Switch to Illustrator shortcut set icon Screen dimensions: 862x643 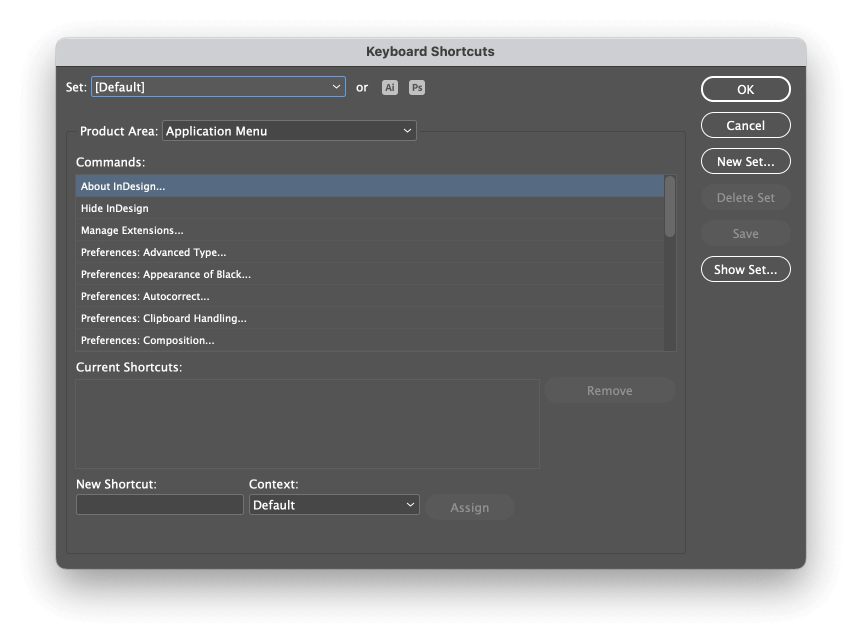[390, 87]
